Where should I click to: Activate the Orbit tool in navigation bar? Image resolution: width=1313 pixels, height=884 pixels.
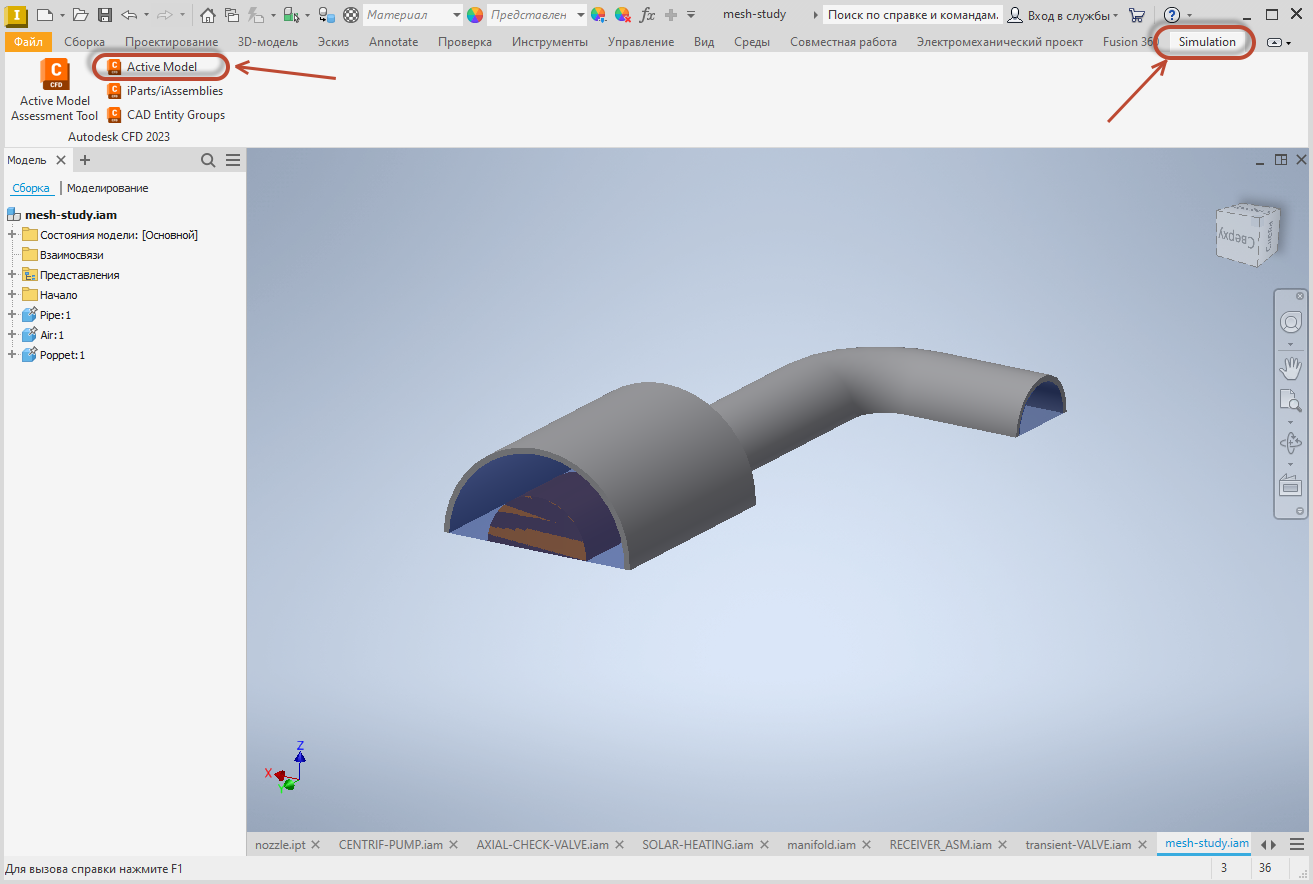point(1291,443)
